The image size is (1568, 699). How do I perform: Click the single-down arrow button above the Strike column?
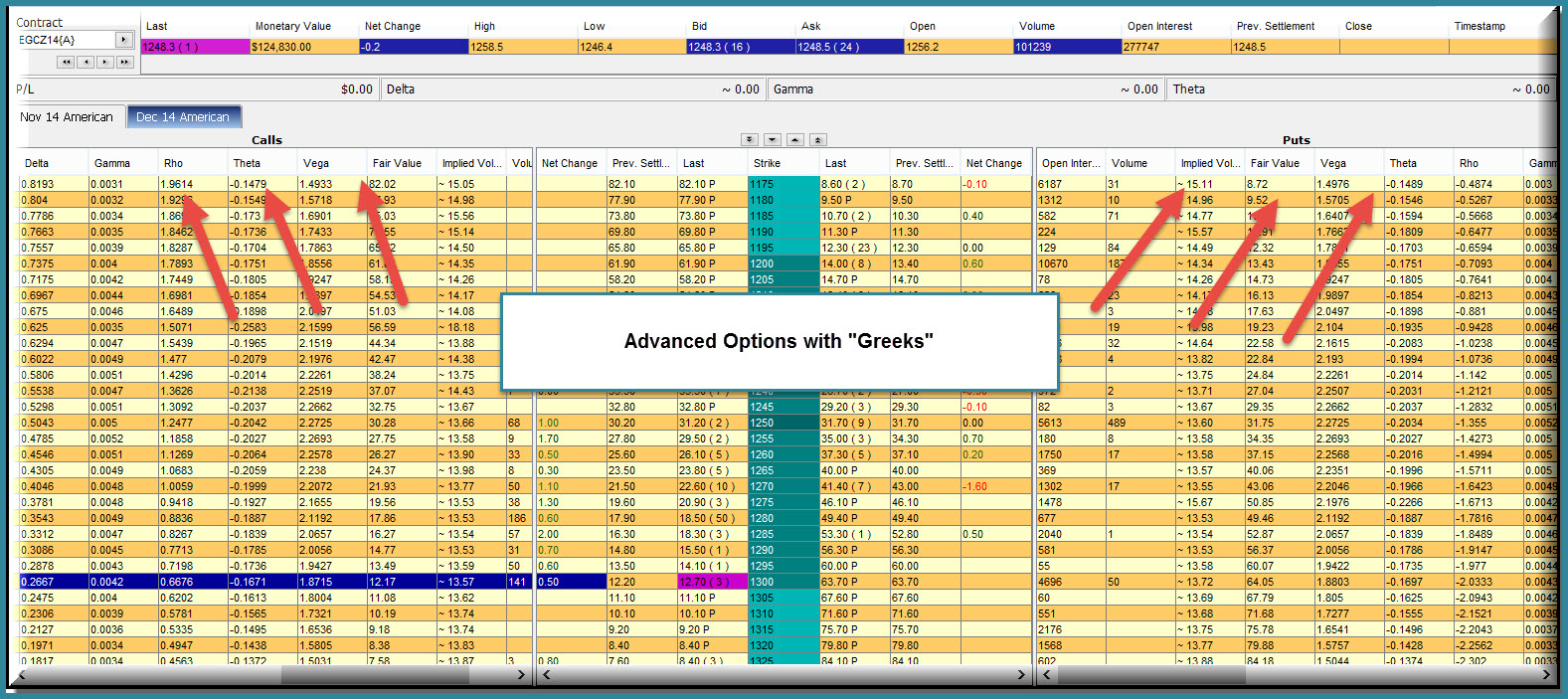tap(772, 140)
